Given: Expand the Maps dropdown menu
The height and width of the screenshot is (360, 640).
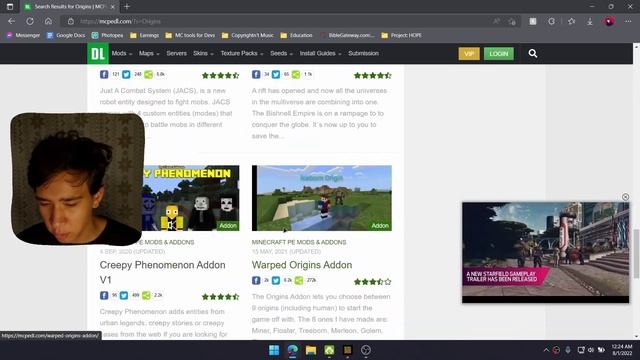Looking at the screenshot, I should click(149, 53).
